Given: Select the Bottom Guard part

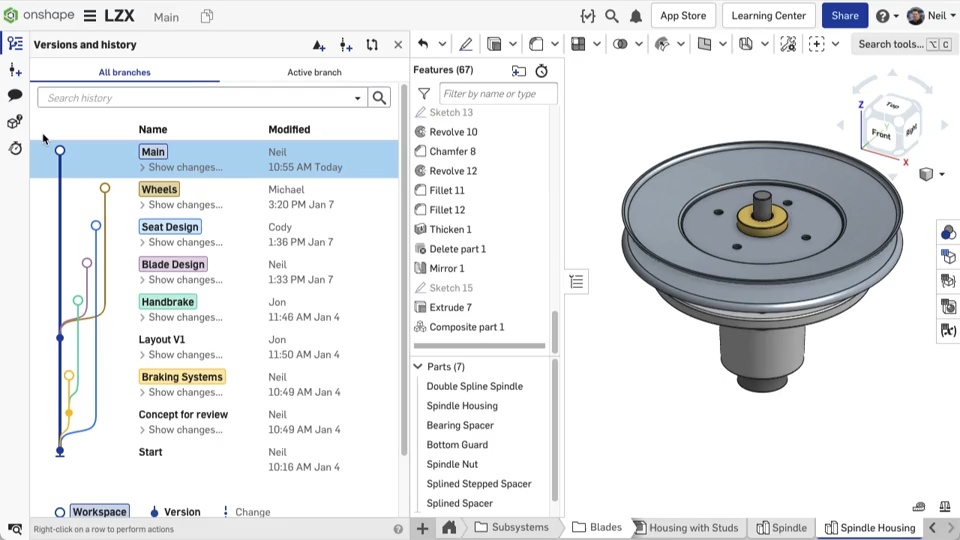Looking at the screenshot, I should 457,444.
